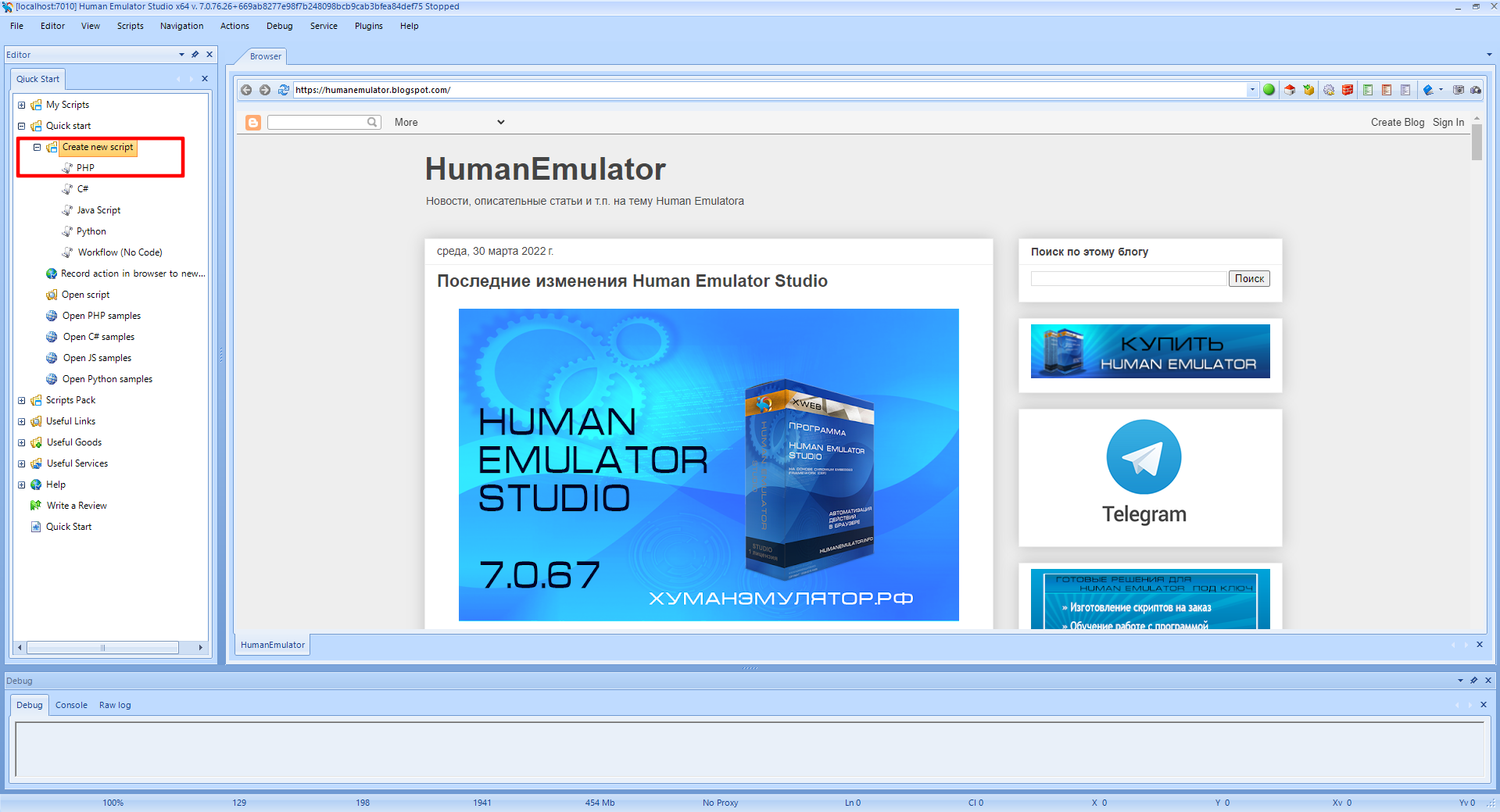
Task: Click the Sign In link
Action: click(x=1448, y=123)
